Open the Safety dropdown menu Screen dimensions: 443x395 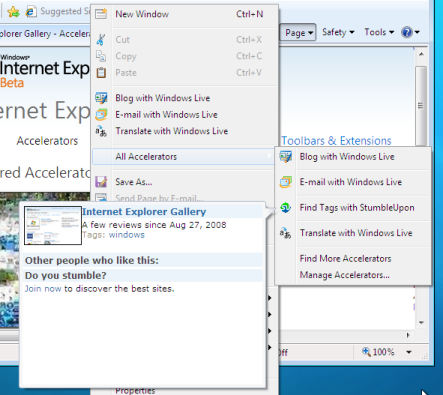[x=338, y=32]
